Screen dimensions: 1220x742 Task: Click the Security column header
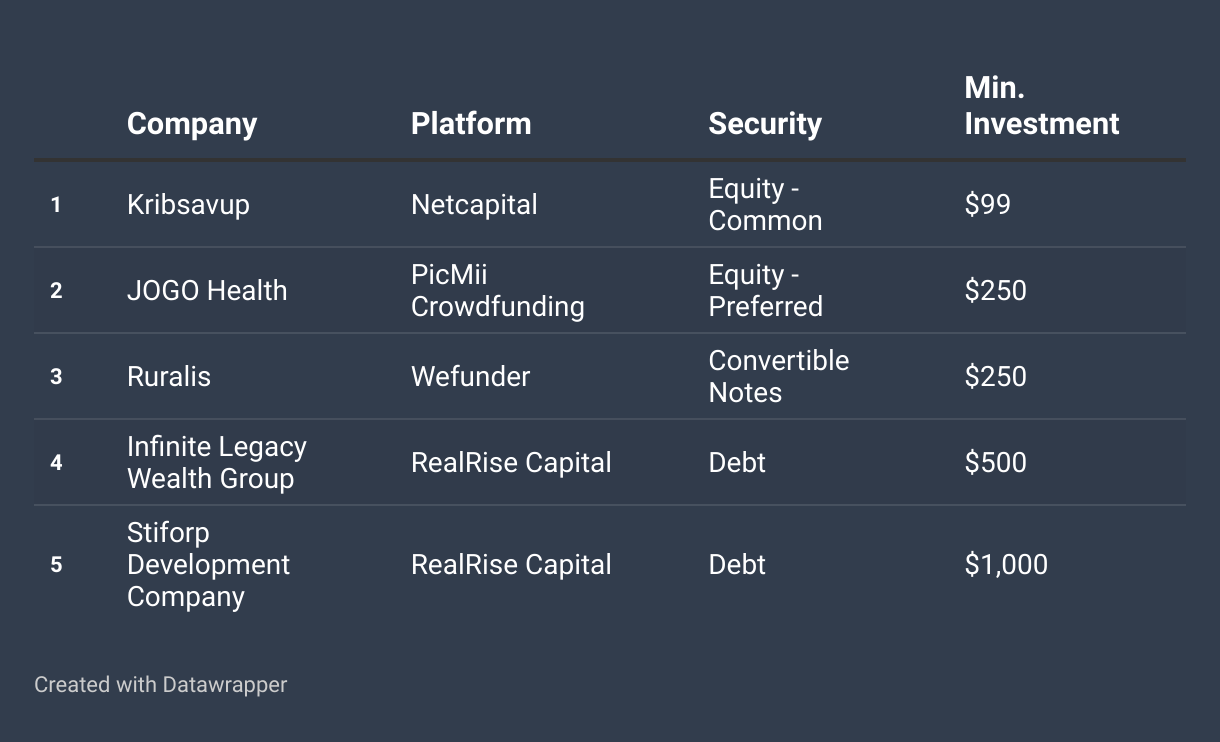tap(765, 124)
